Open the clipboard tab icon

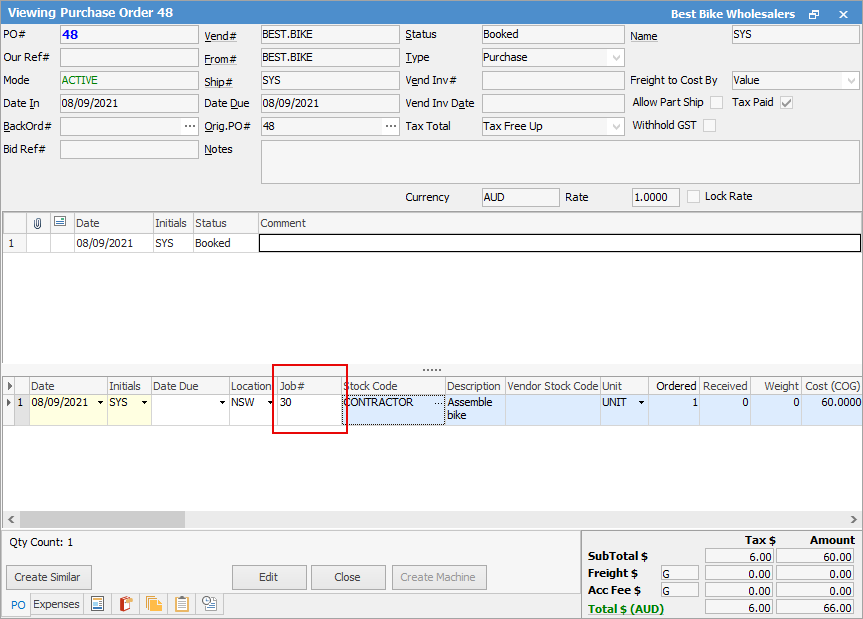(x=182, y=604)
